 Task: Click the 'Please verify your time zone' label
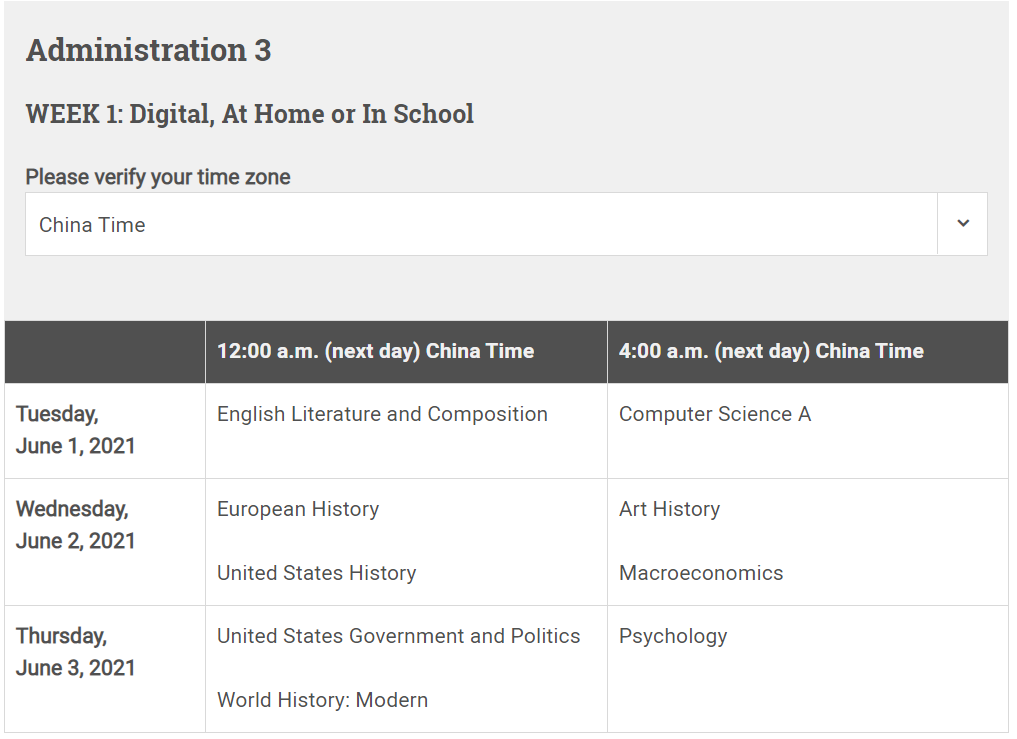(x=158, y=176)
